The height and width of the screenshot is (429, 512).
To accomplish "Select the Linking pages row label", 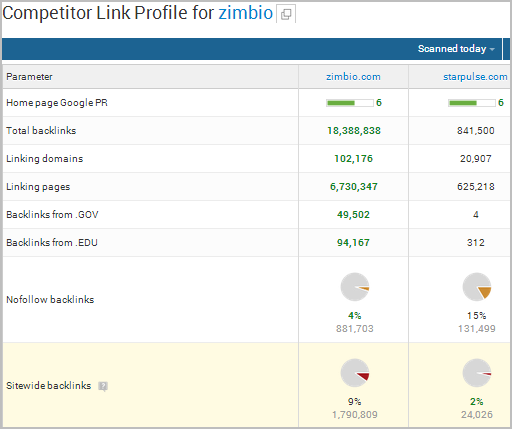I will [38, 187].
